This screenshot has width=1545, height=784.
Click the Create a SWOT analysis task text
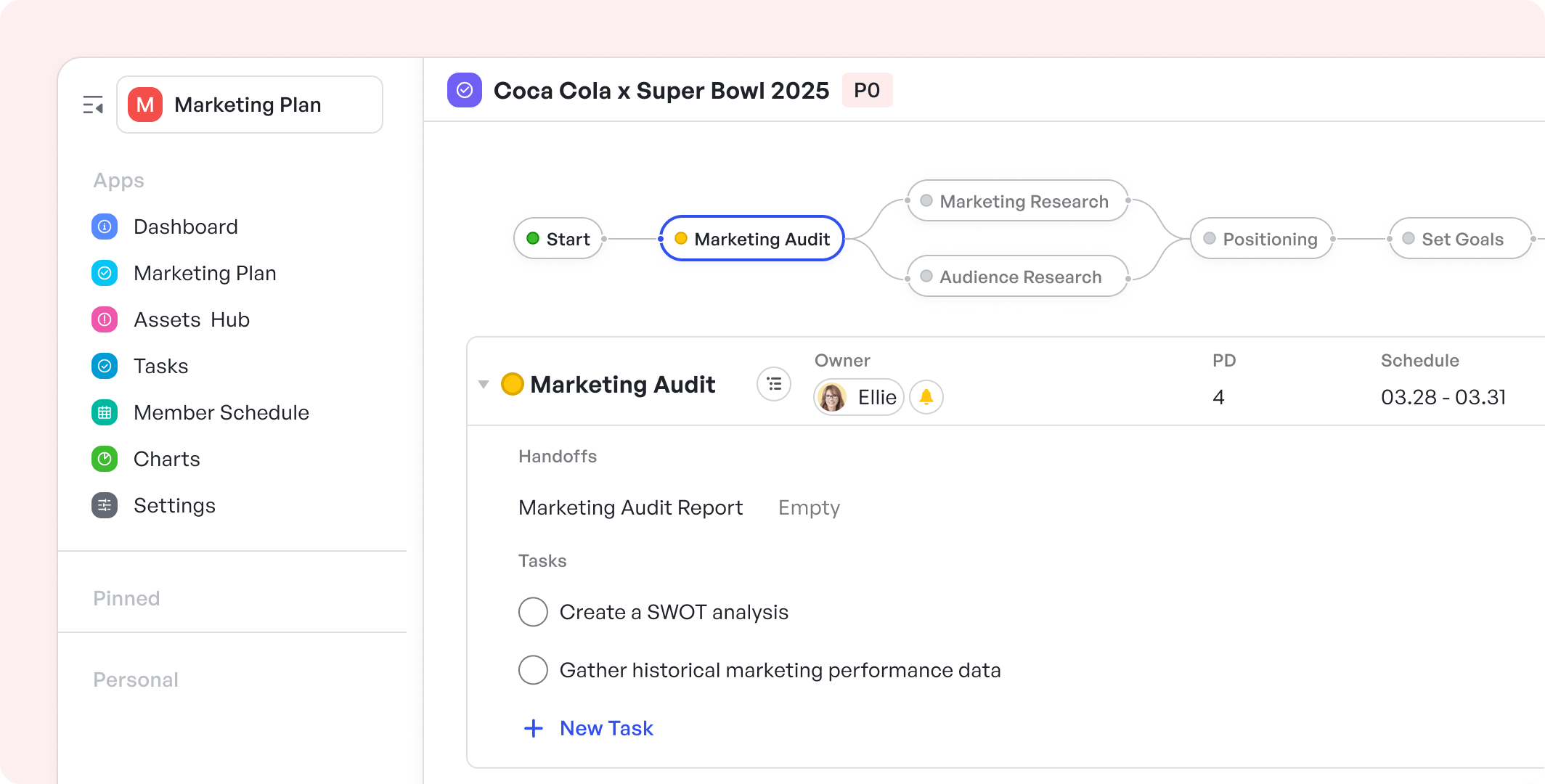pos(674,612)
